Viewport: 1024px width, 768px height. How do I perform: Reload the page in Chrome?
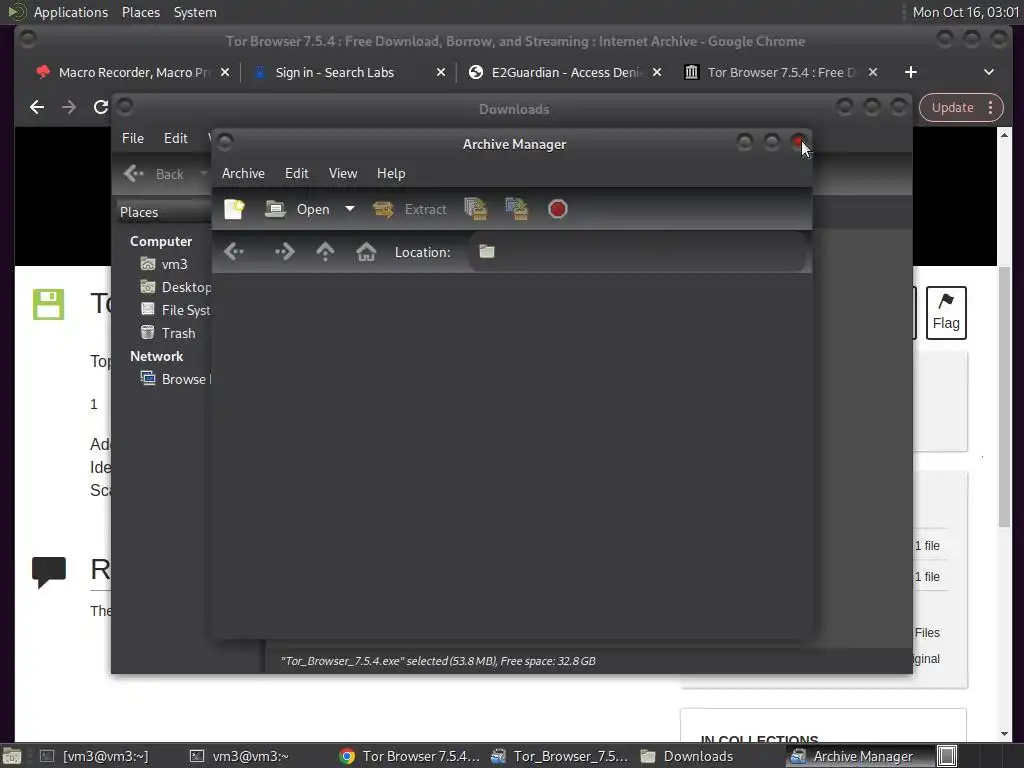click(x=101, y=107)
